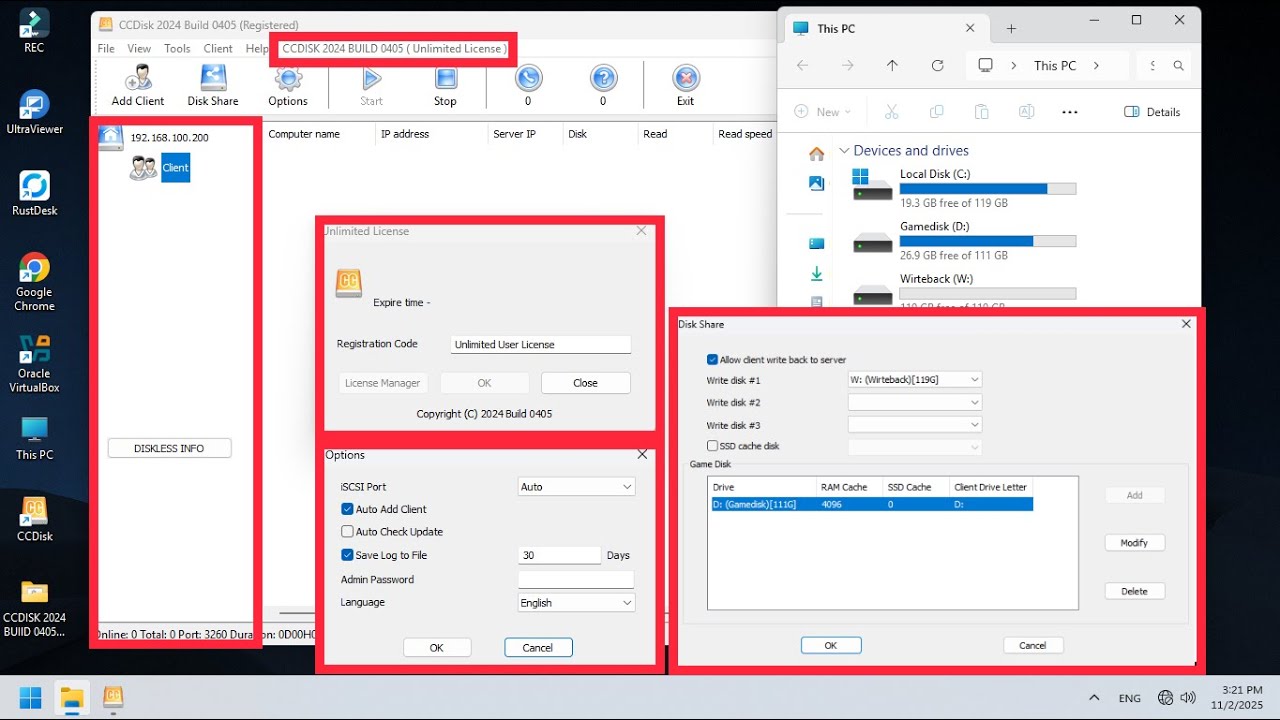Screen dimensions: 1280x720
Task: Click the search icon in This PC window
Action: 1179,66
